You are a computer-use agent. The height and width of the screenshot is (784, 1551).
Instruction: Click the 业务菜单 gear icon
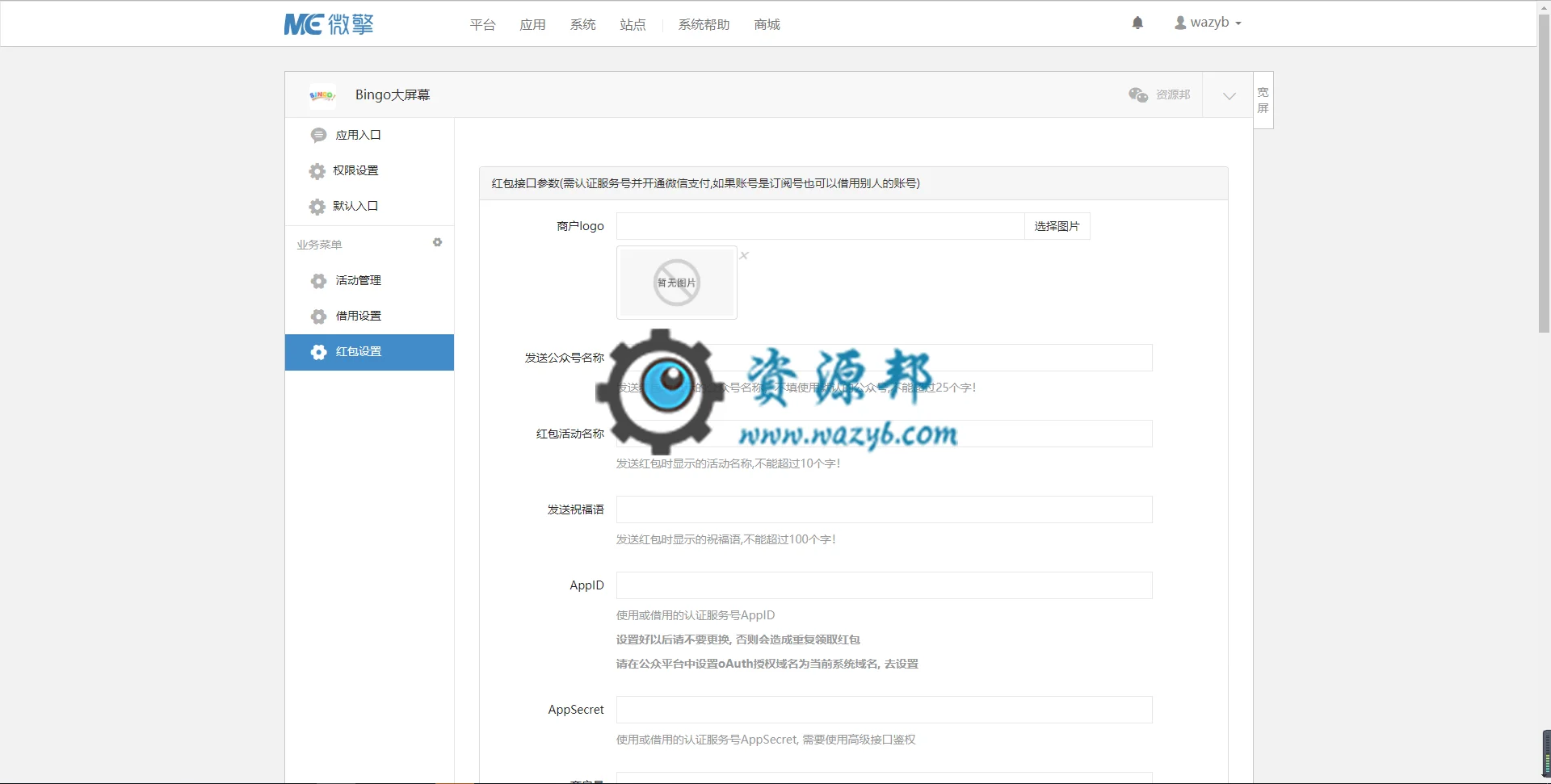[x=437, y=242]
